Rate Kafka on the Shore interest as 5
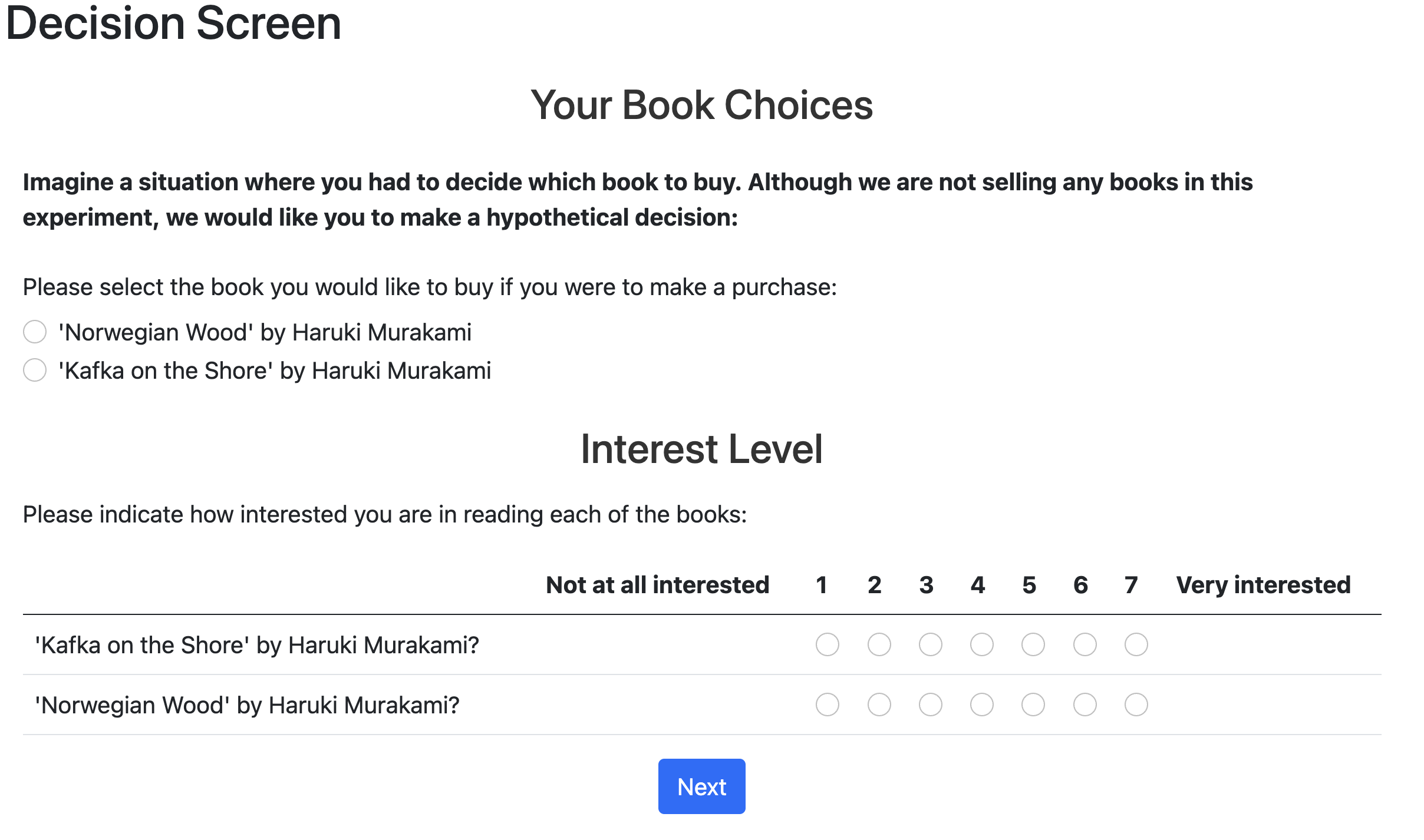Image resolution: width=1424 pixels, height=840 pixels. click(x=1033, y=644)
